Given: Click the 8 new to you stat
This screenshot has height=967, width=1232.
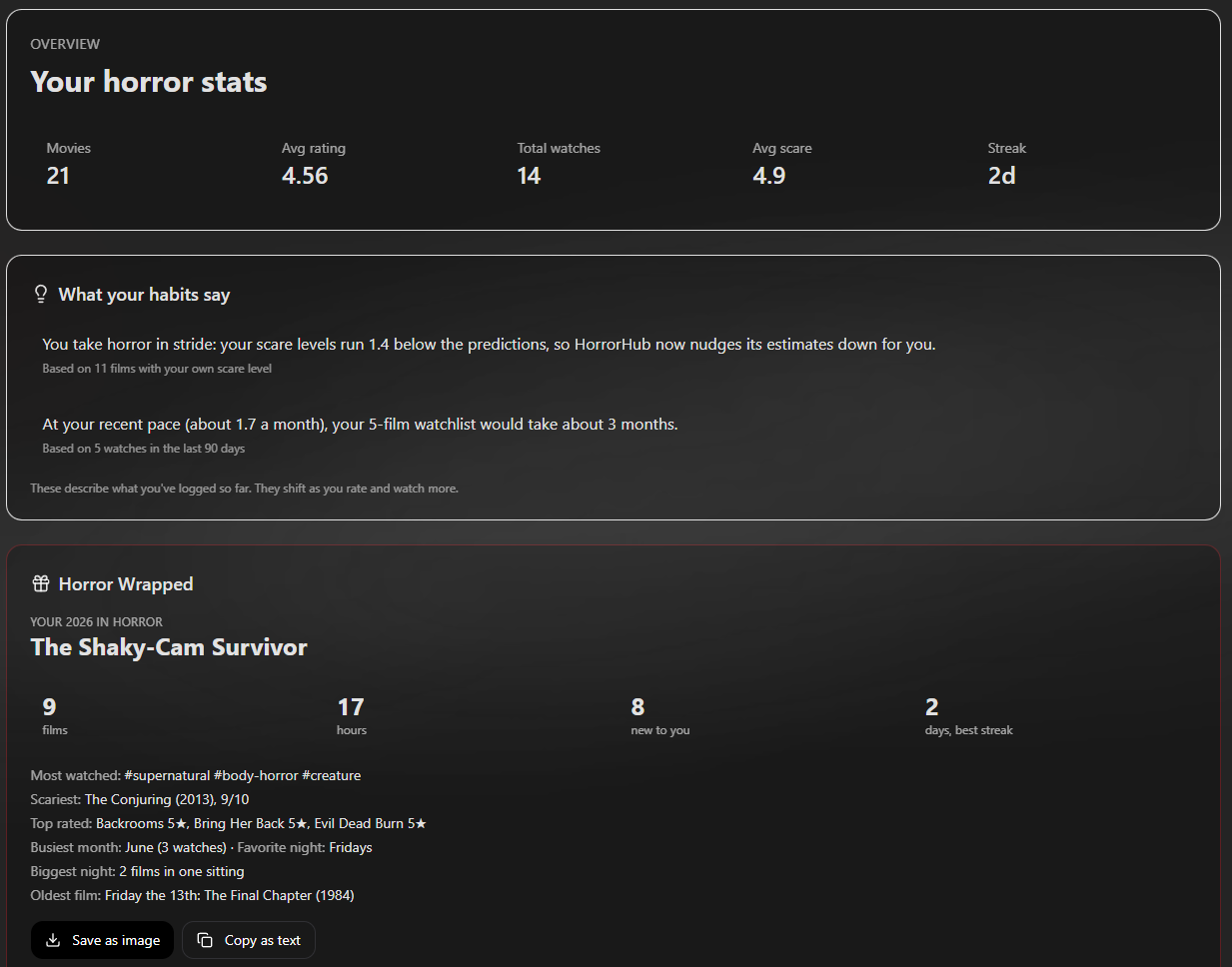Looking at the screenshot, I should pos(660,716).
